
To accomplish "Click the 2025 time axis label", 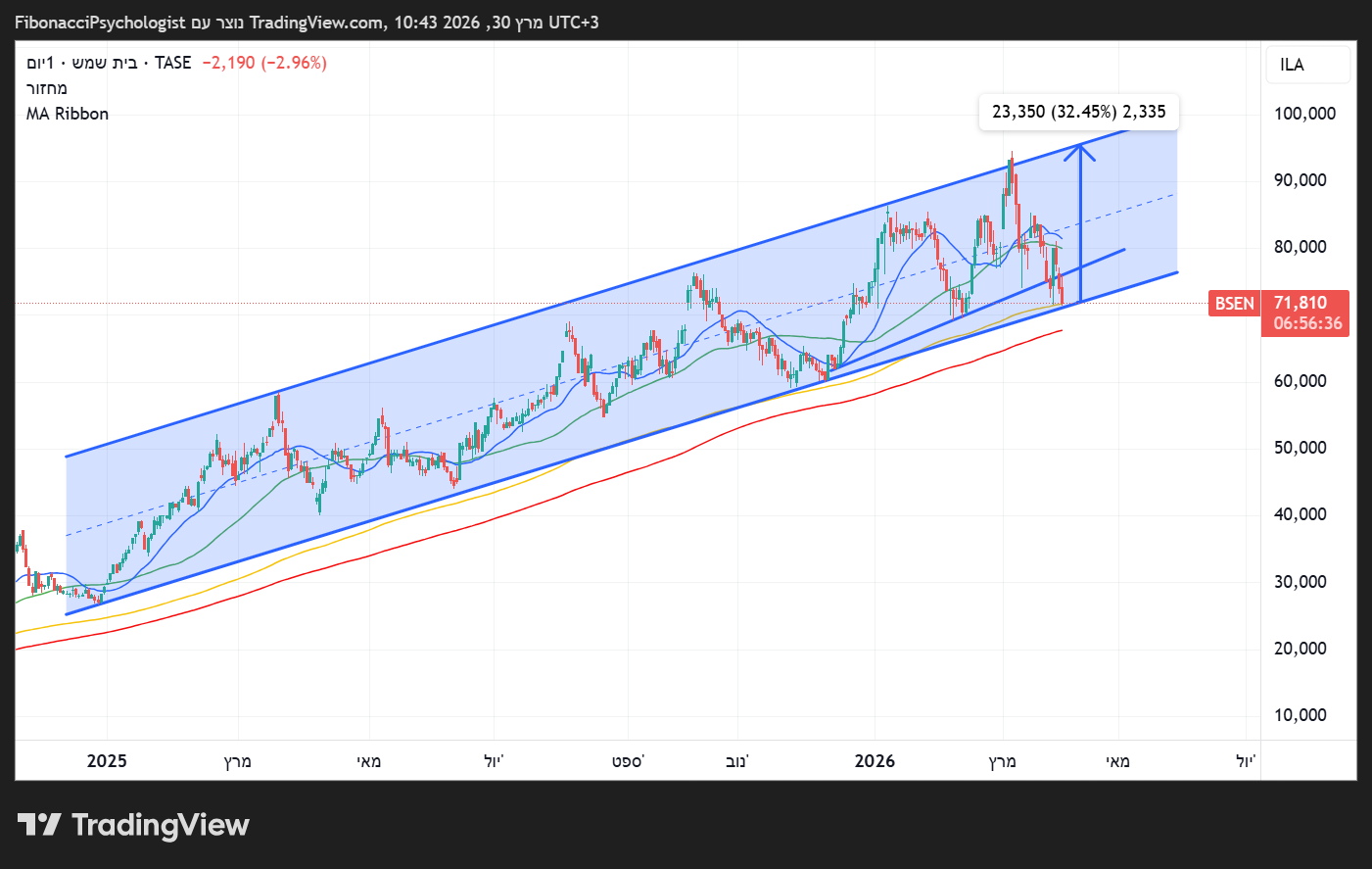I will 107,761.
